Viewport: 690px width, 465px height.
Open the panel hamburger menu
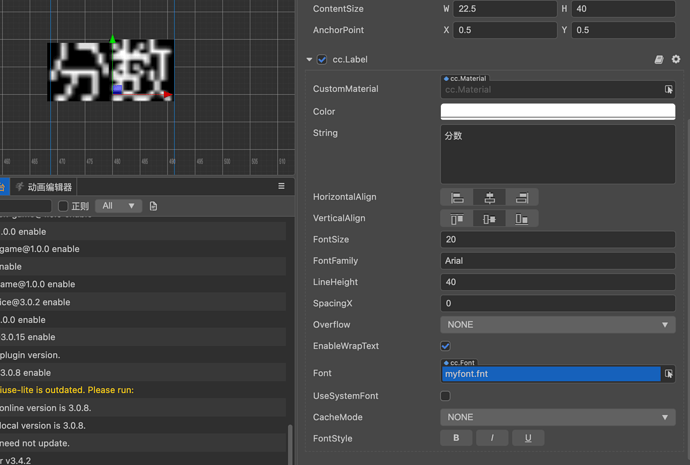click(281, 186)
